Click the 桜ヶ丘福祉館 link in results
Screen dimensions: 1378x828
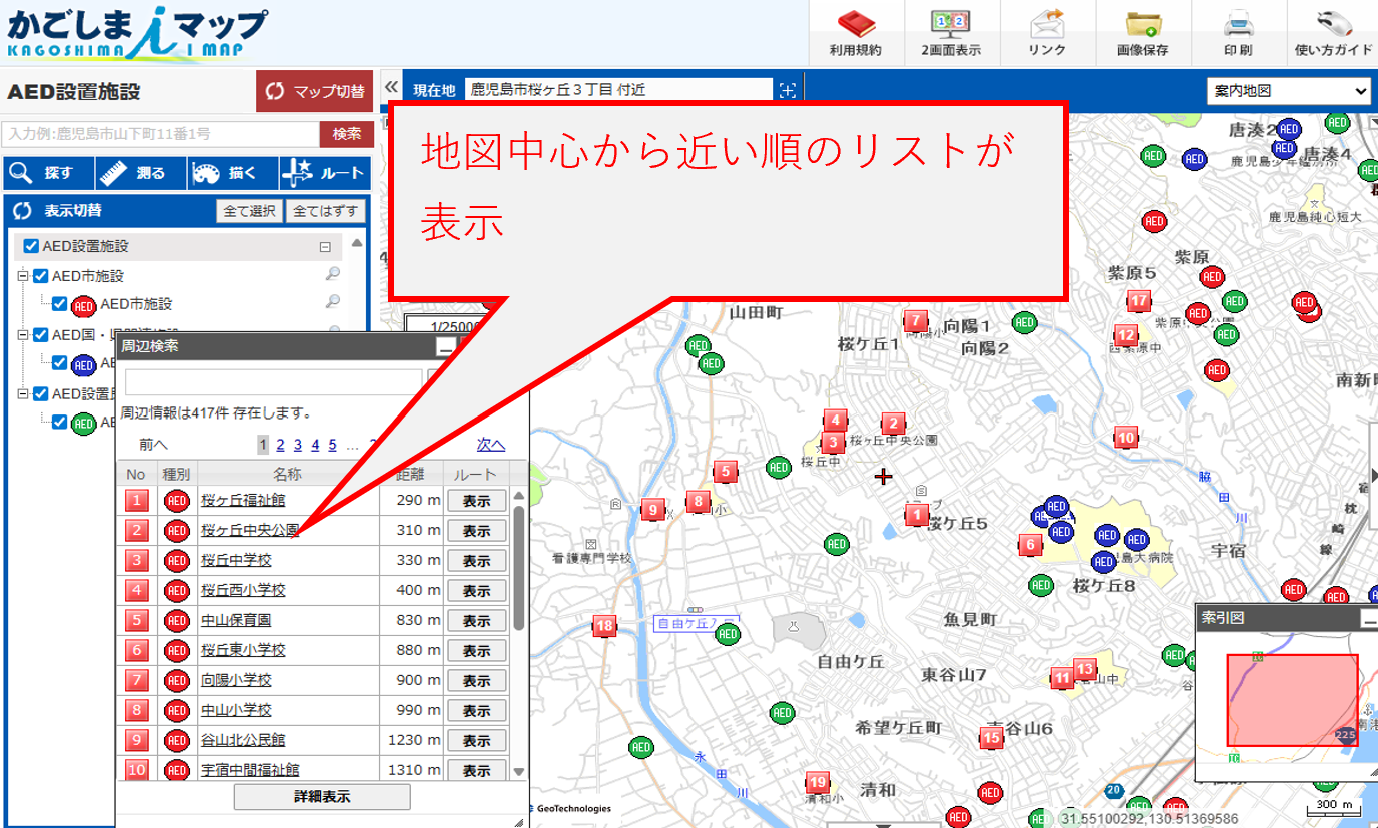point(243,500)
